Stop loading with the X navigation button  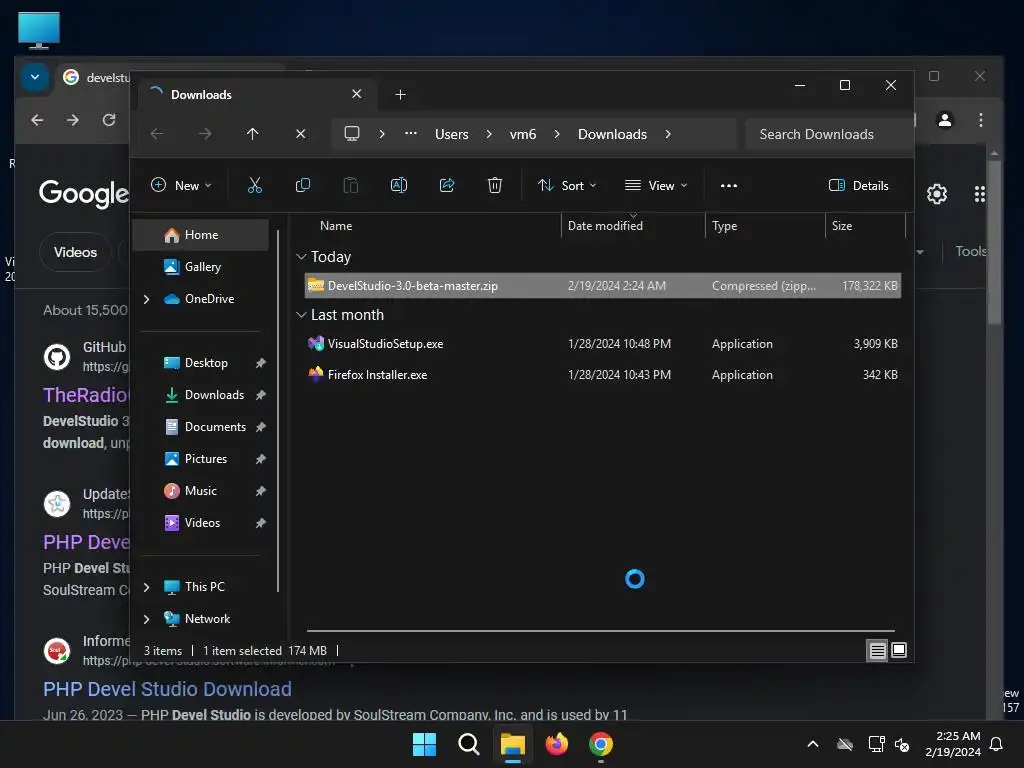coord(300,134)
